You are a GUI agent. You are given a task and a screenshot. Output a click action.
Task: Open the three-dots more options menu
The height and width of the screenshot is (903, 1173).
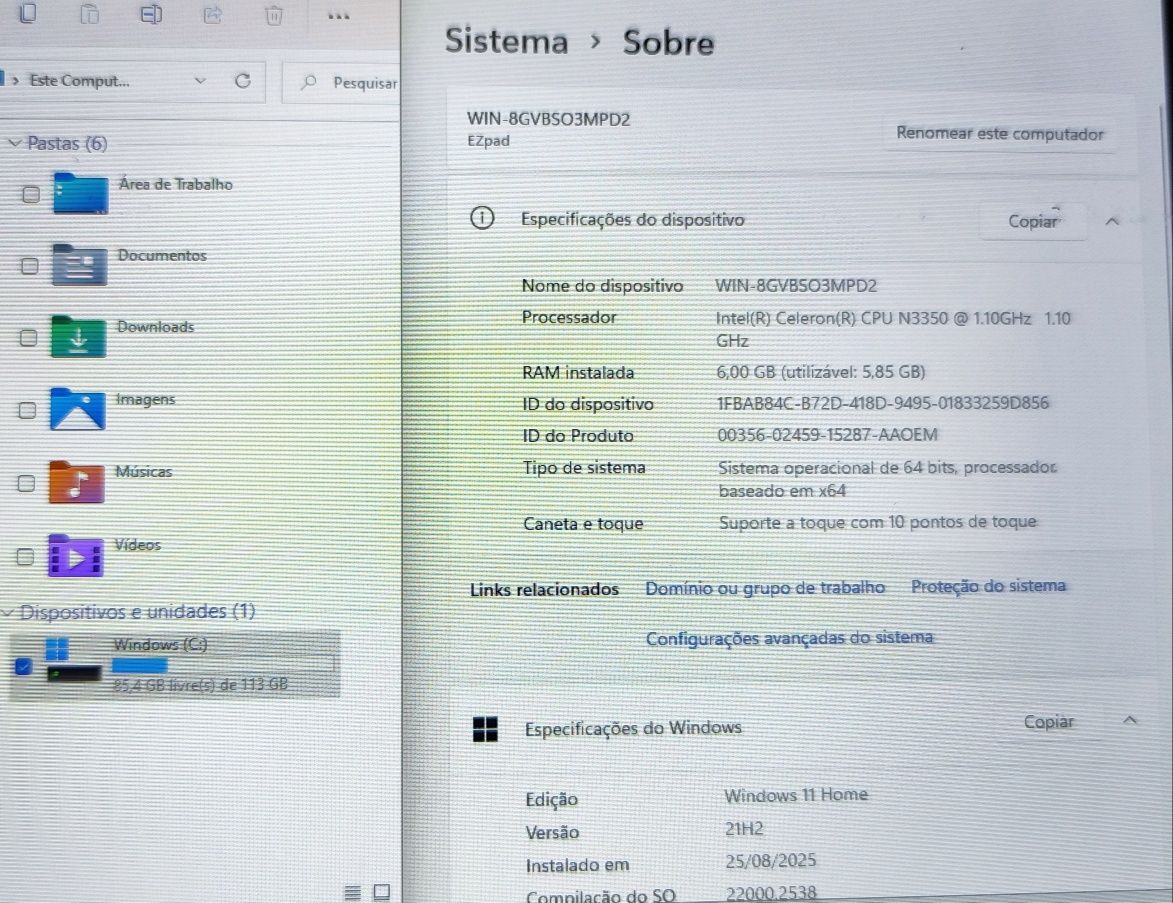click(x=338, y=16)
